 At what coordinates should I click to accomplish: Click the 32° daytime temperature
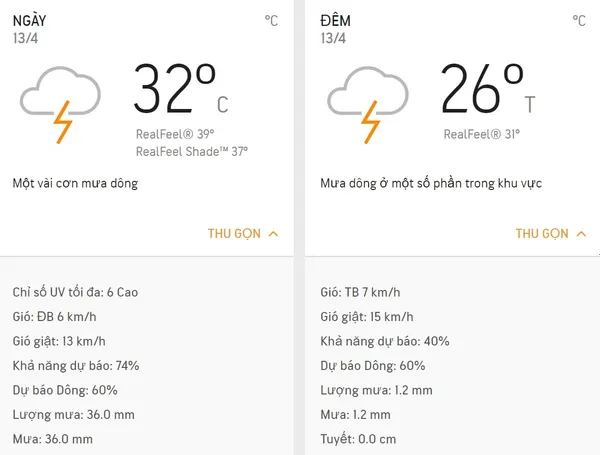pos(175,88)
